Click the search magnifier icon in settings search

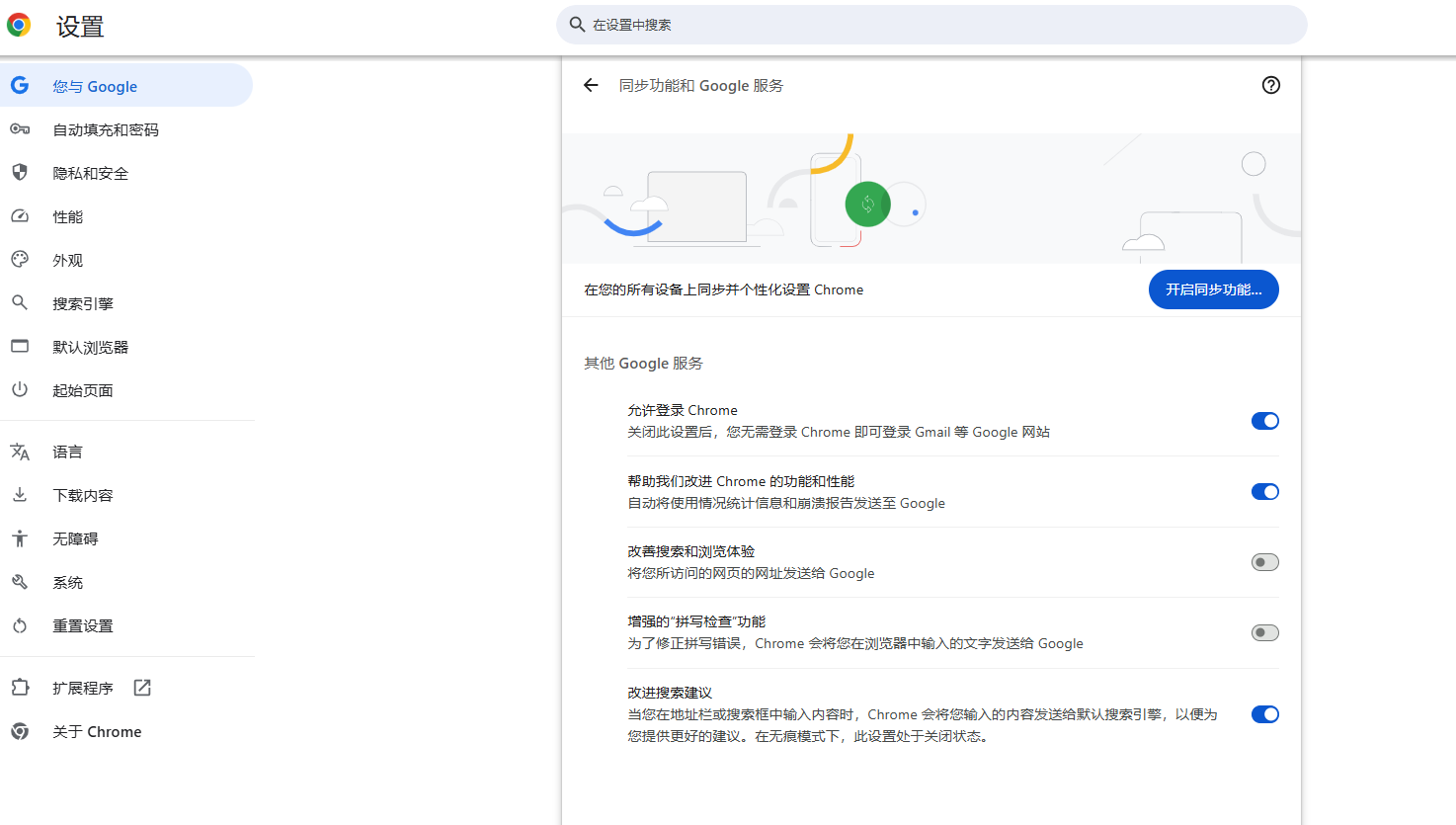coord(578,25)
